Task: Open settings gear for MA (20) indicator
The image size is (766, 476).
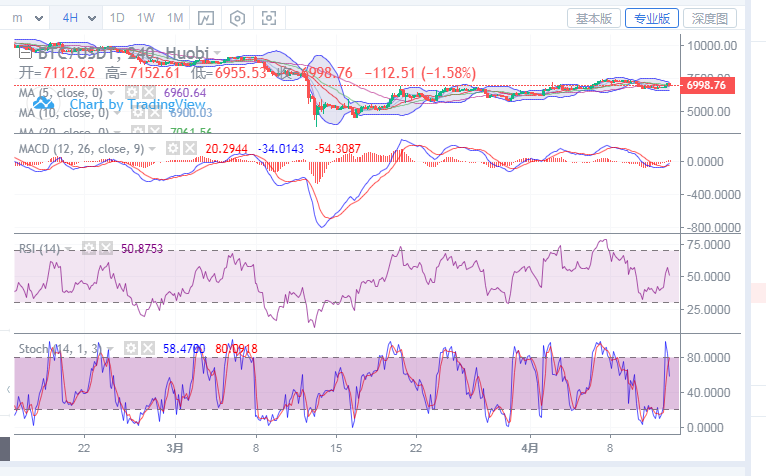Action: coord(138,130)
